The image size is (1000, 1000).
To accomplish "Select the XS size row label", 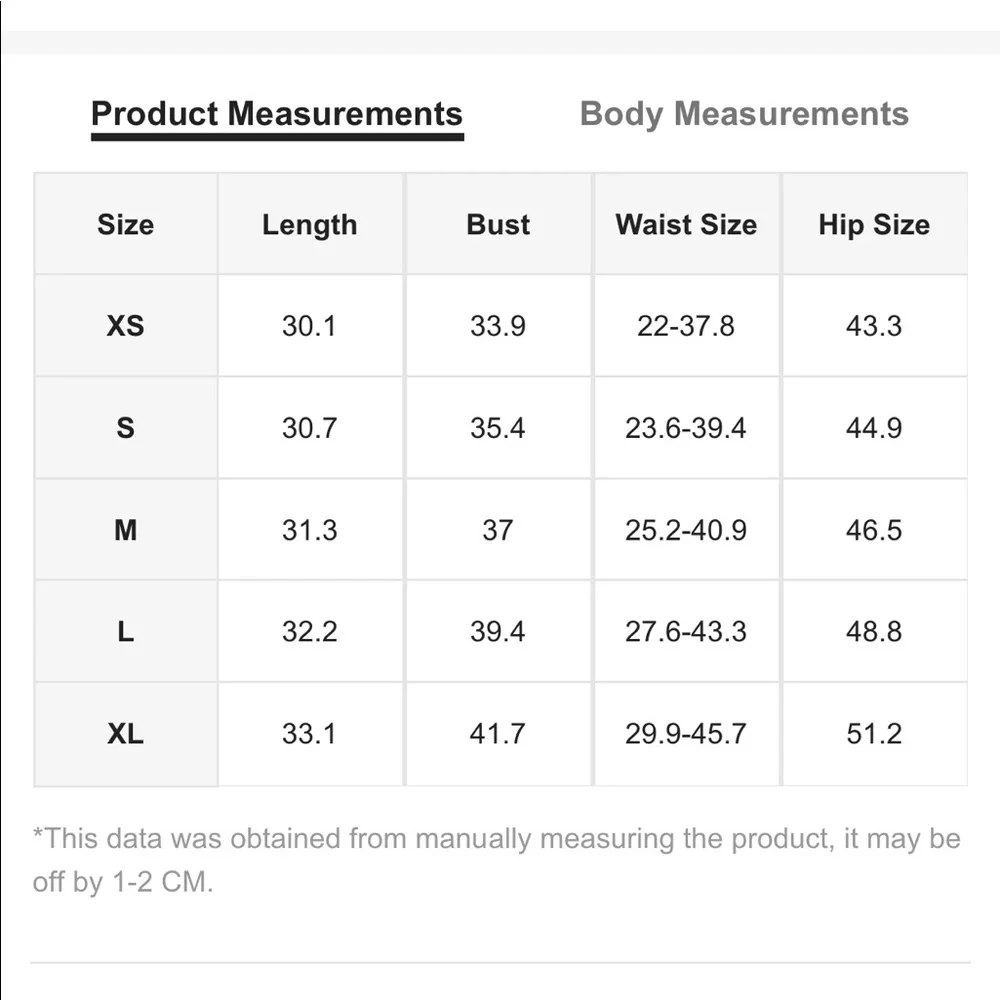I will pos(125,326).
